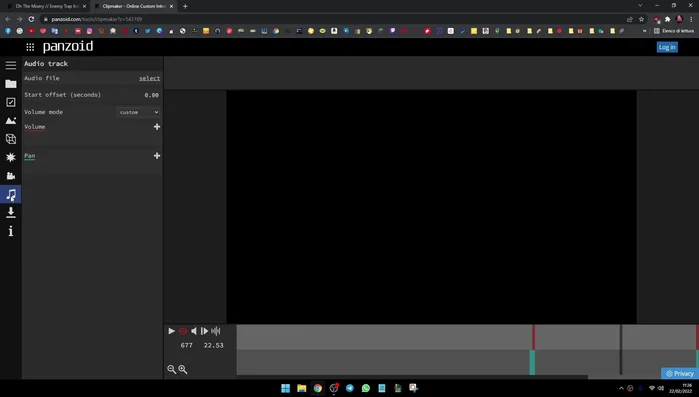Viewport: 699px width, 397px height.
Task: Click the time value 22.53
Action: 214,345
